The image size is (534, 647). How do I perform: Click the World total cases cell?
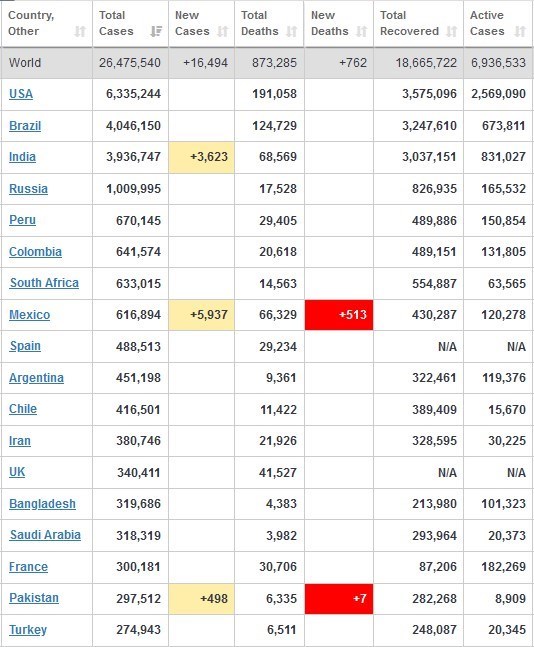130,63
